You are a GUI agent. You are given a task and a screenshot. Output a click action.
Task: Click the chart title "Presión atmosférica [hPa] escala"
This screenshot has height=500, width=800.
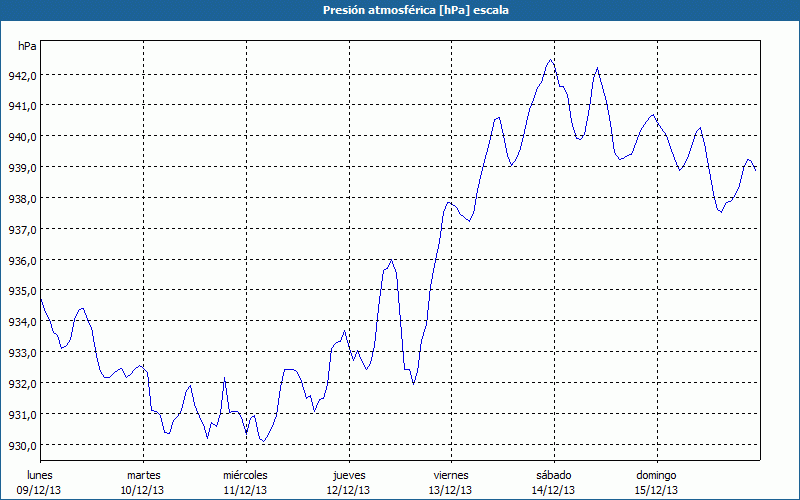coord(400,10)
